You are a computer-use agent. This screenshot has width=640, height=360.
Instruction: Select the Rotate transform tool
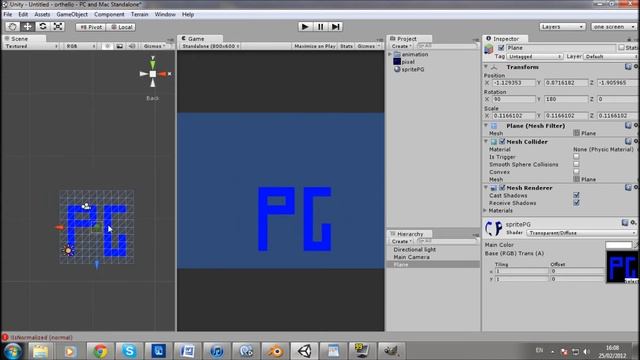(x=42, y=27)
